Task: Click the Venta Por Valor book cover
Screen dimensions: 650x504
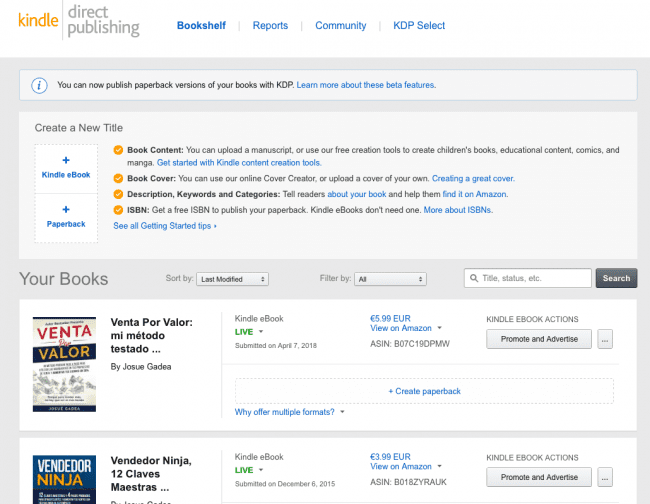Action: tap(64, 364)
